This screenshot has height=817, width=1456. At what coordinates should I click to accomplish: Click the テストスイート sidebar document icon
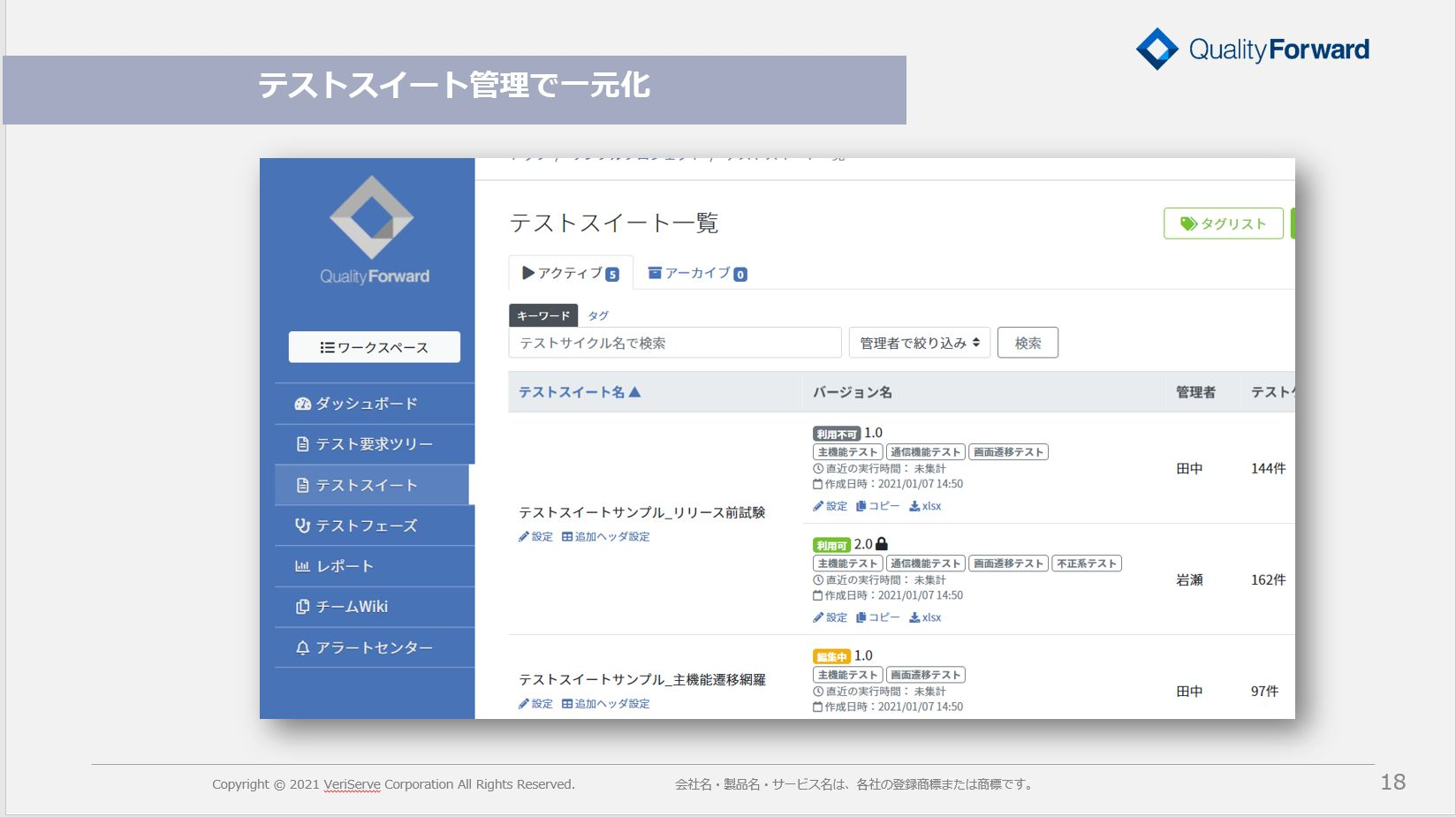(302, 485)
